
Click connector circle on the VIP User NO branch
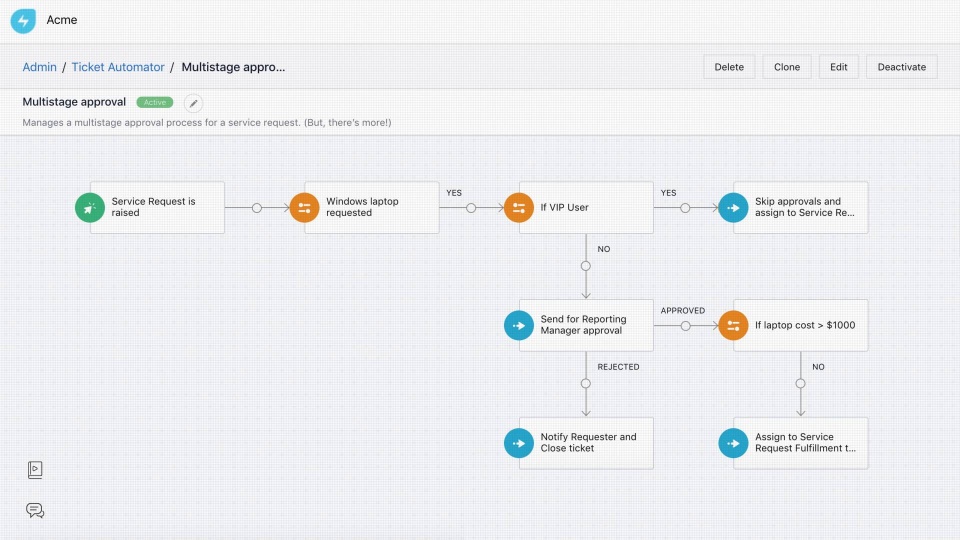[x=586, y=266]
